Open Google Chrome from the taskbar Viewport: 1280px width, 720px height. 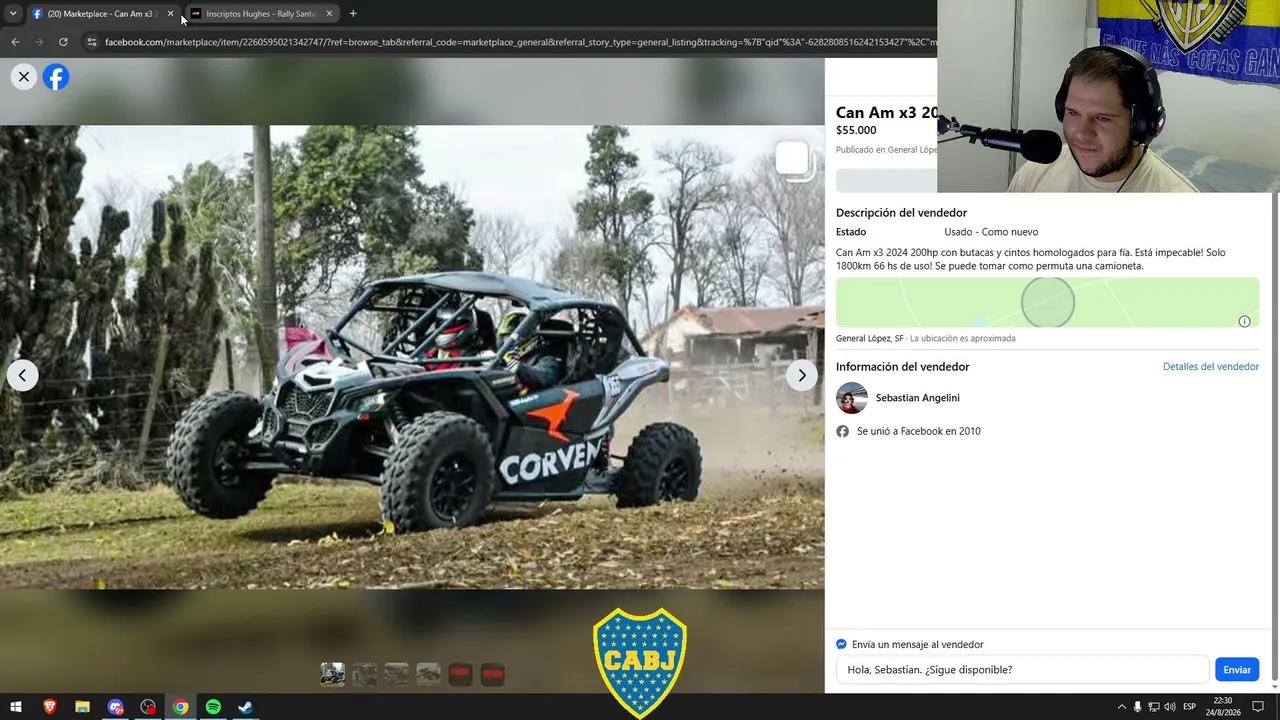point(180,707)
